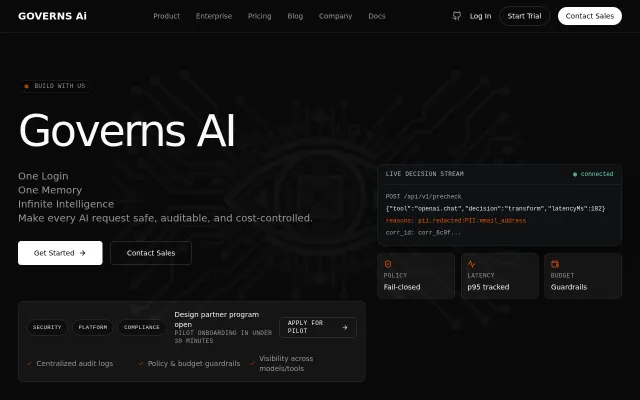
Task: Click the shield icon above POLICY
Action: pos(388,264)
